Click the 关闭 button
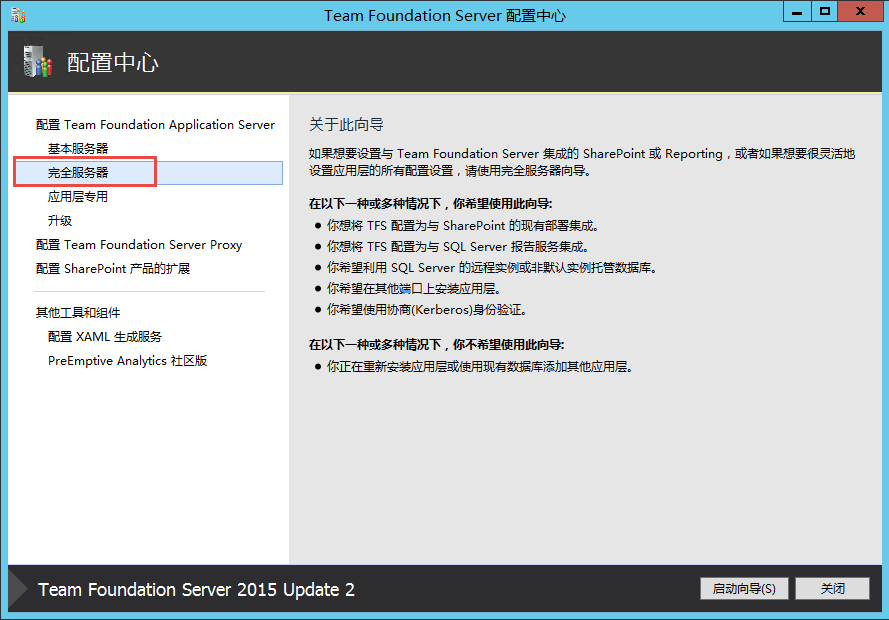 pos(832,589)
